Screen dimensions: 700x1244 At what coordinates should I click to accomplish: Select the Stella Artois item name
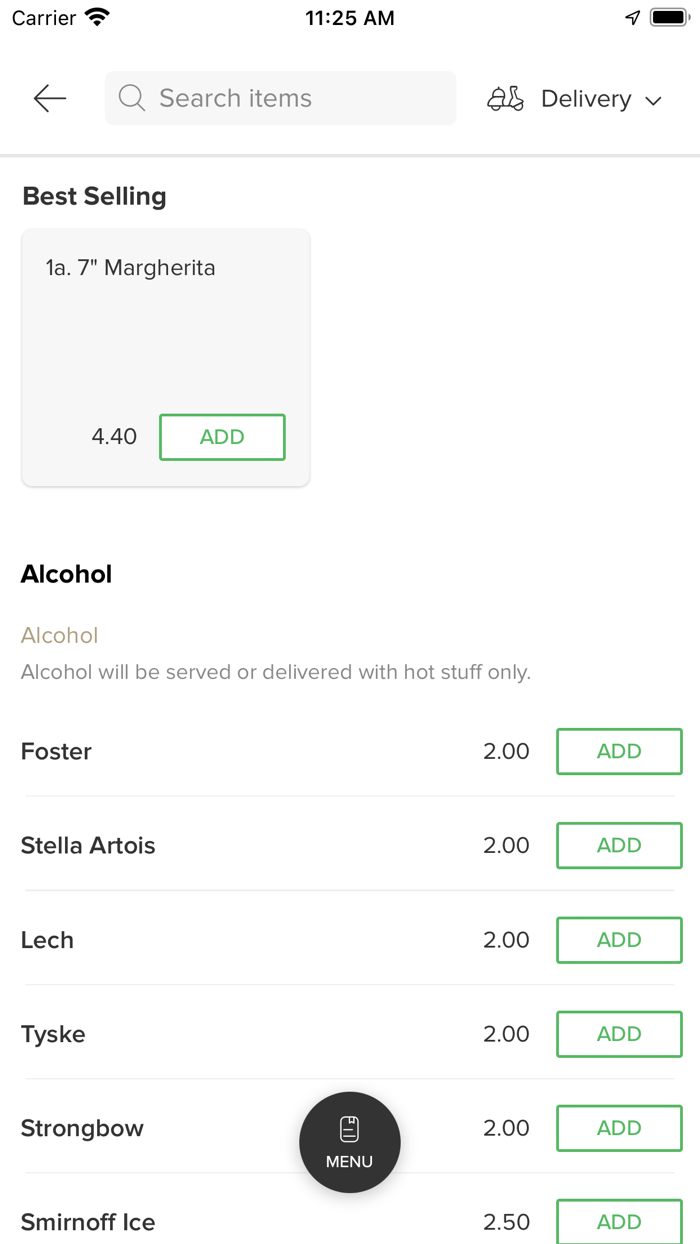tap(88, 845)
